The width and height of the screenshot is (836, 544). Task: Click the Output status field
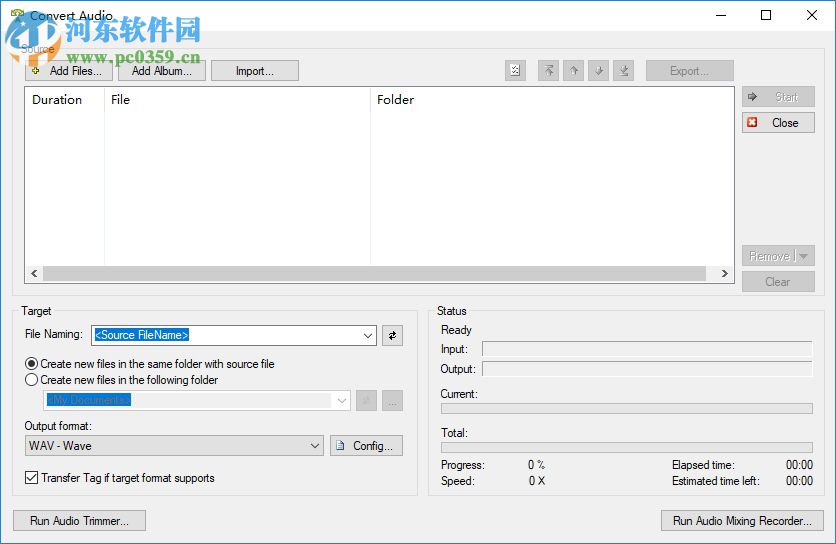pyautogui.click(x=647, y=369)
